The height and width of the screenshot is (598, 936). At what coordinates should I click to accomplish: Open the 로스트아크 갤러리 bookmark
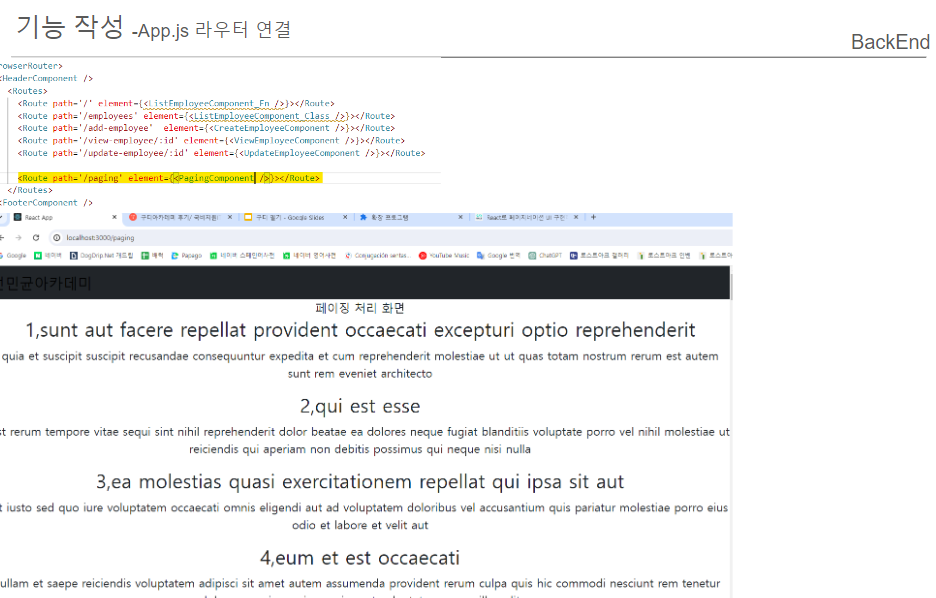pos(599,255)
